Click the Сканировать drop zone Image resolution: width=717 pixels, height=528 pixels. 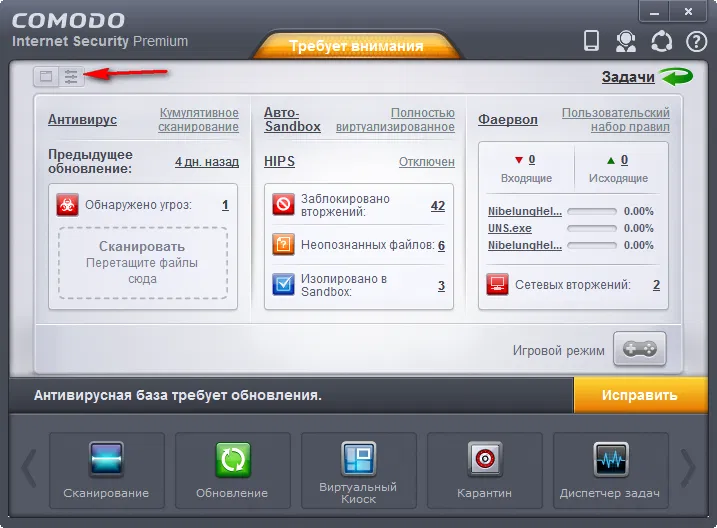[143, 263]
